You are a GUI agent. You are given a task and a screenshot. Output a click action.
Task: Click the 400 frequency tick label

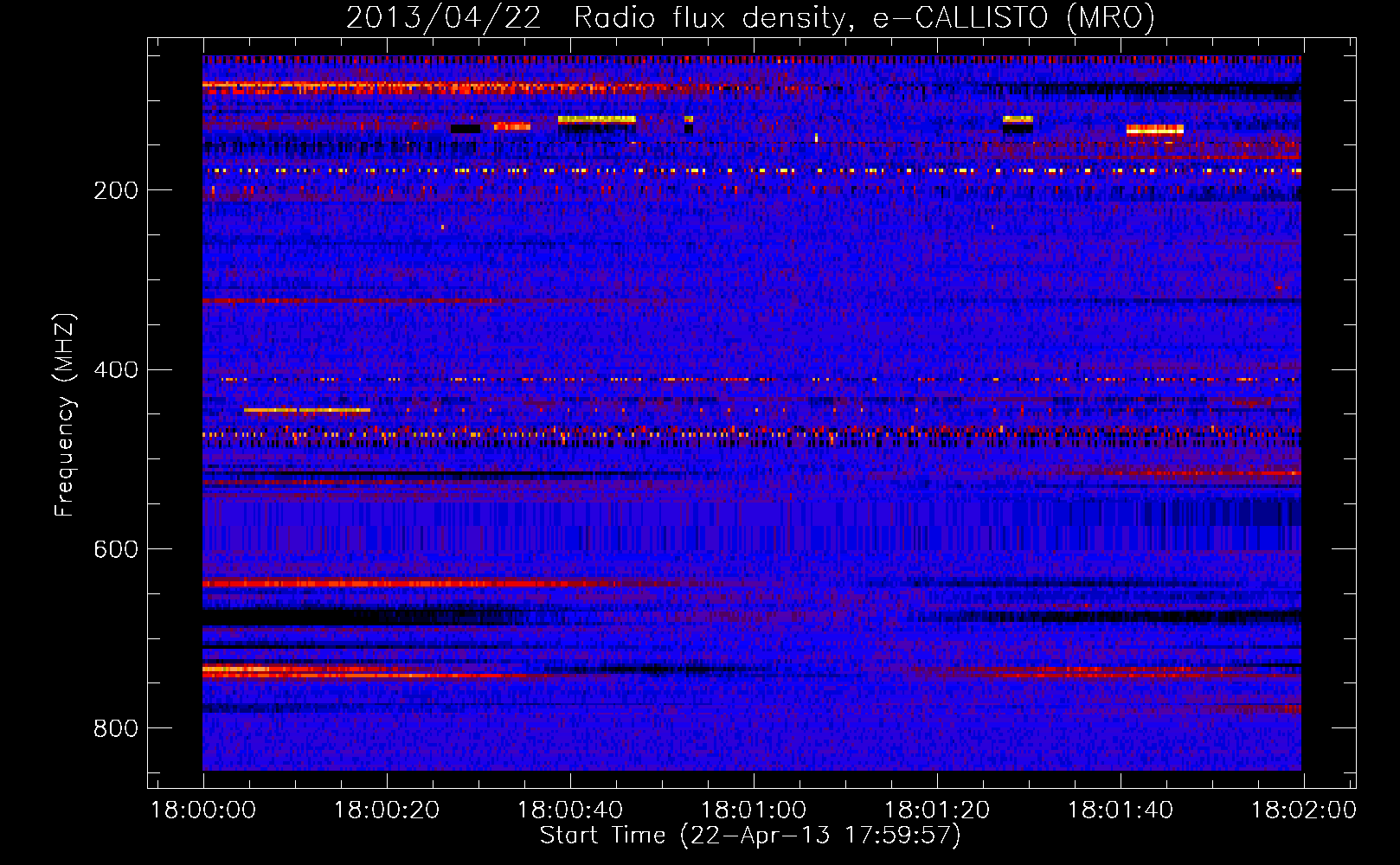coord(116,370)
